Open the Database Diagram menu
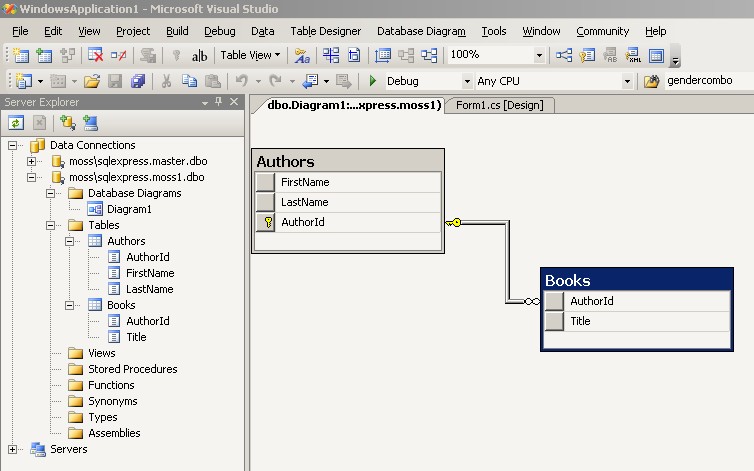Image resolution: width=754 pixels, height=471 pixels. [421, 31]
